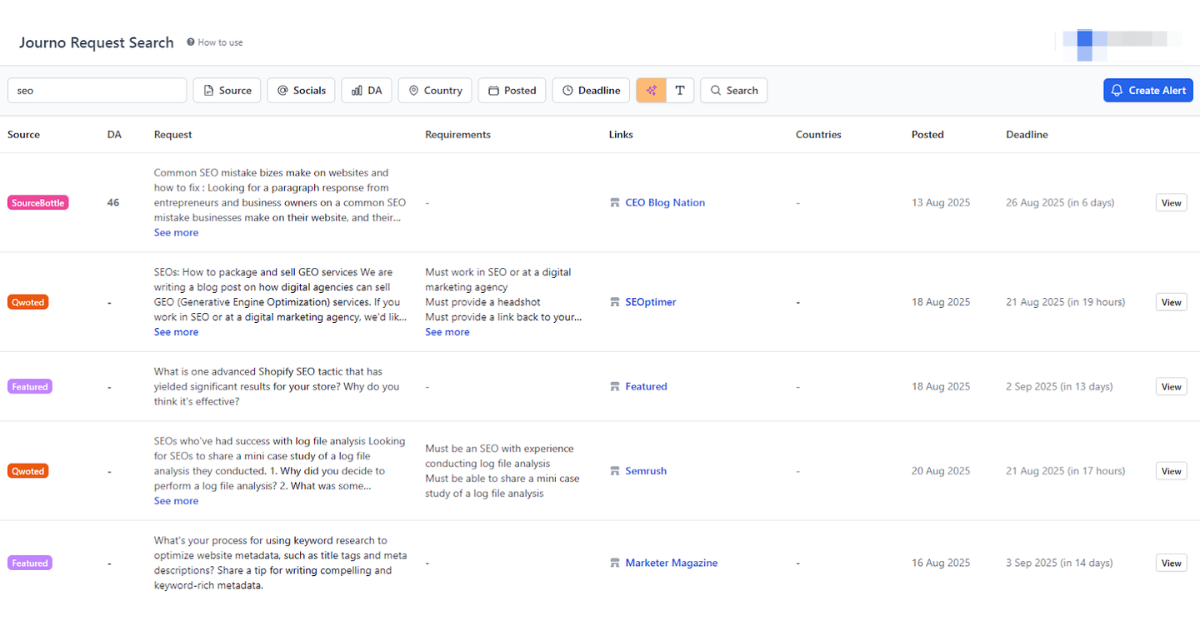Click the outlet icon beside SEOptimer
The height and width of the screenshot is (628, 1200).
coord(615,302)
